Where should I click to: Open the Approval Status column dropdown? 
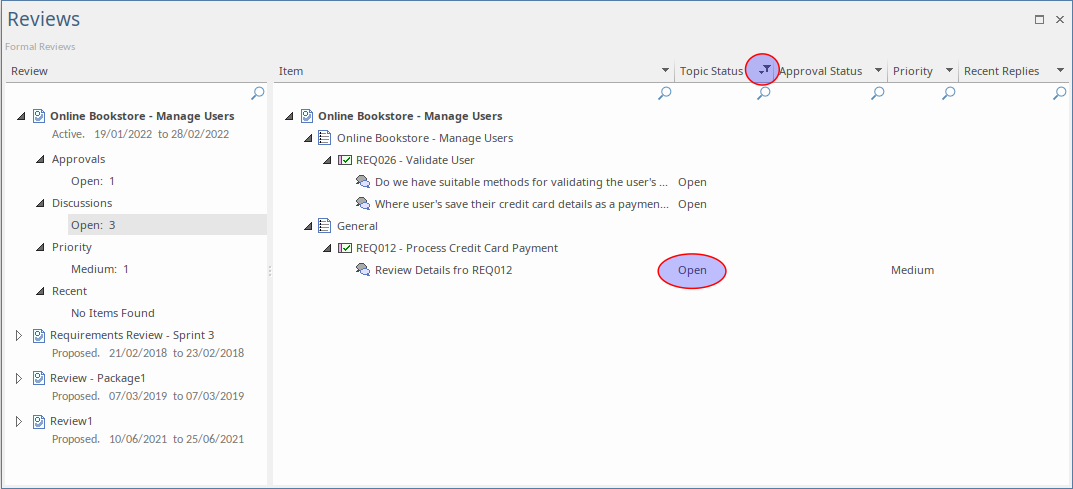(878, 71)
